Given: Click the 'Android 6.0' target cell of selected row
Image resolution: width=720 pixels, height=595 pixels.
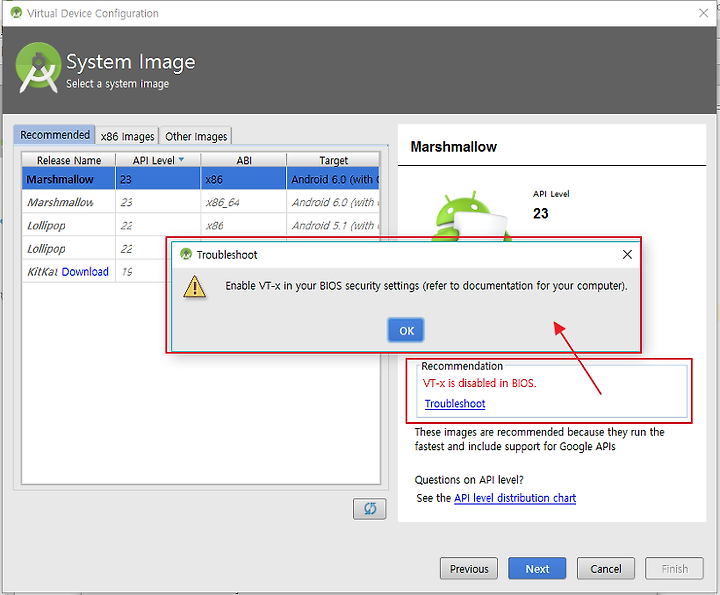Looking at the screenshot, I should coord(333,179).
